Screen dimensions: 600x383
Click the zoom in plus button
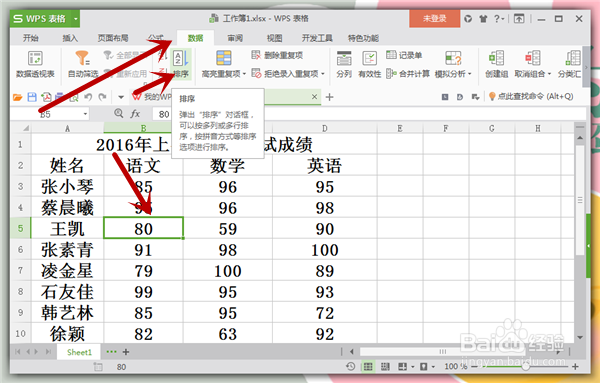[575, 367]
